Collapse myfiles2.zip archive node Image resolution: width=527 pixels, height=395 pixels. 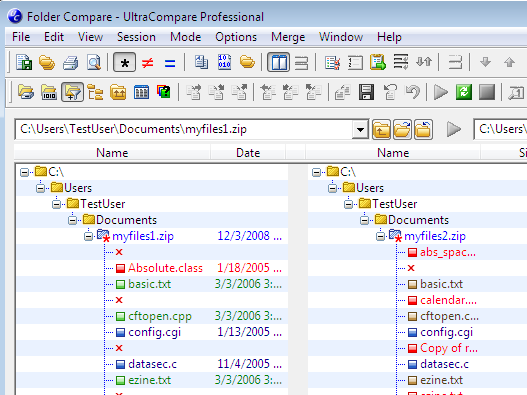pyautogui.click(x=380, y=236)
